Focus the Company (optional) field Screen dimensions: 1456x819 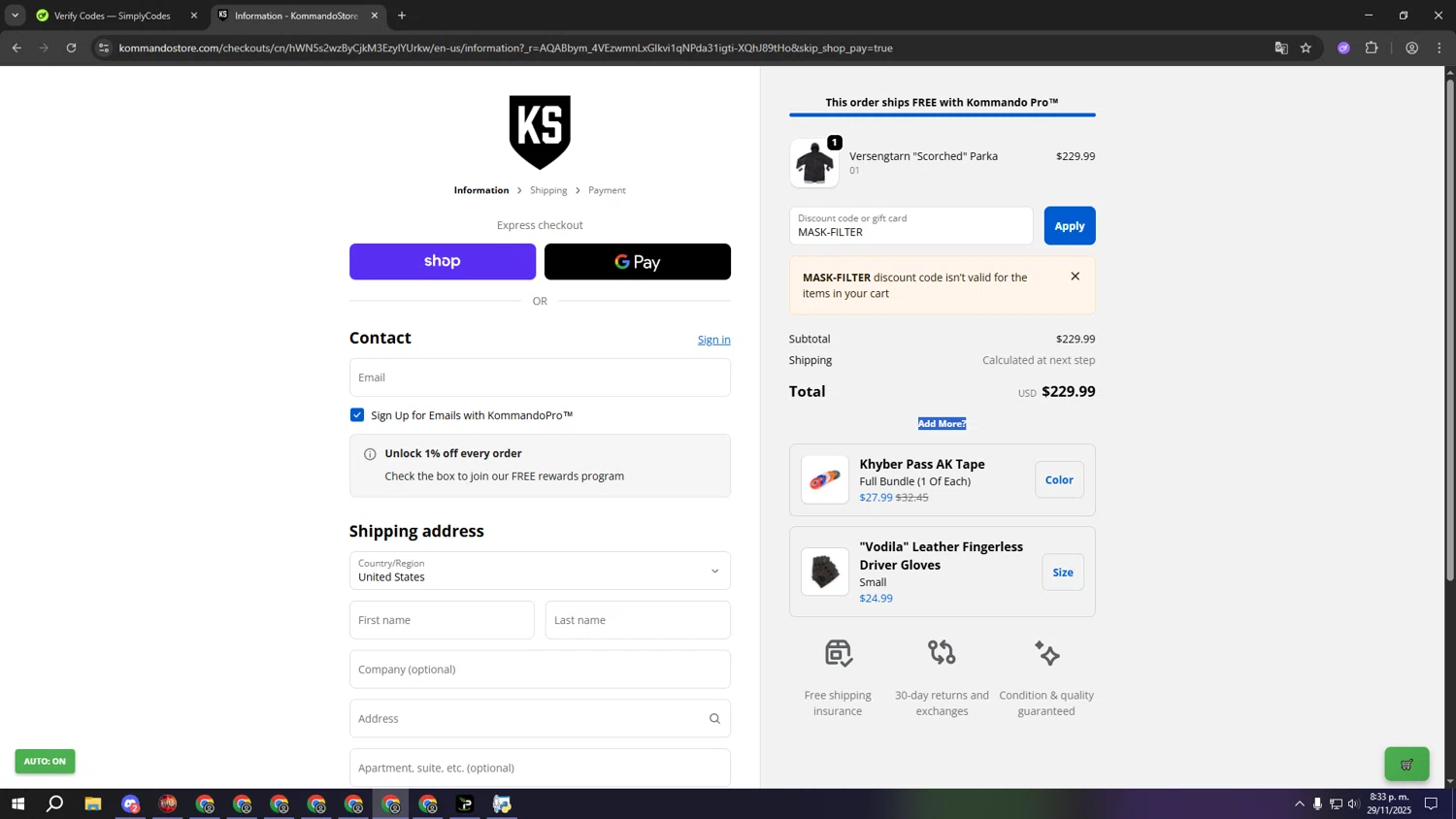(x=540, y=670)
